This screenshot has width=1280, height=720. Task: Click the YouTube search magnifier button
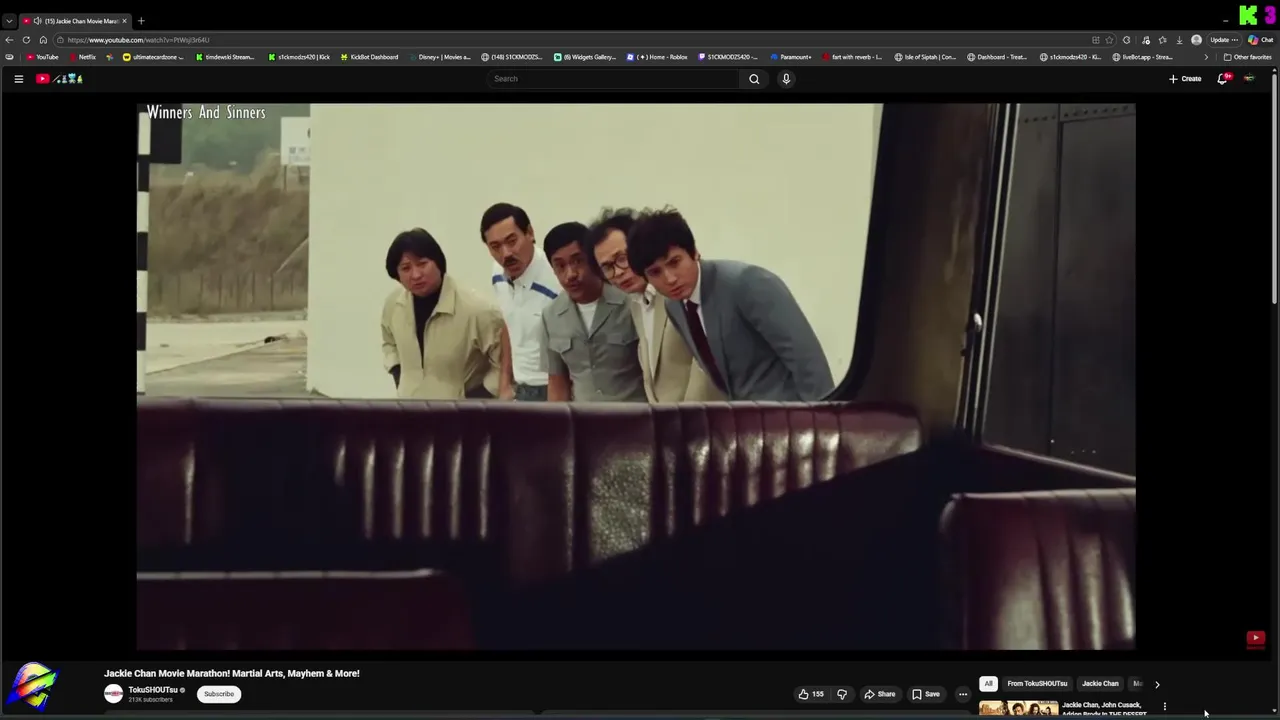(754, 79)
